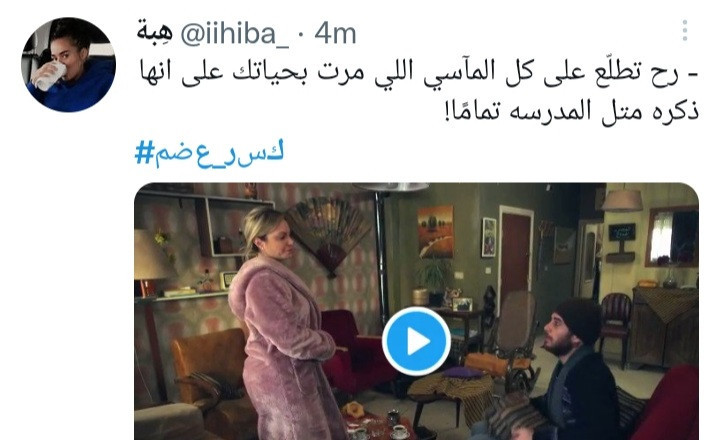Viewport: 720px width, 440px height.
Task: Click the hanging lampshade in the video's corner
Action: click(x=622, y=198)
